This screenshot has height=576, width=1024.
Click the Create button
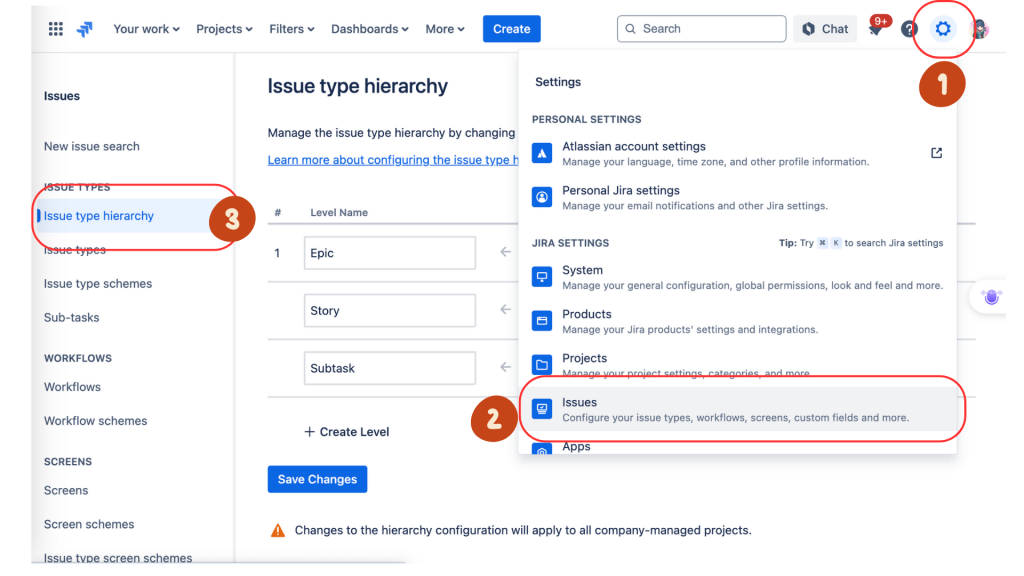511,29
